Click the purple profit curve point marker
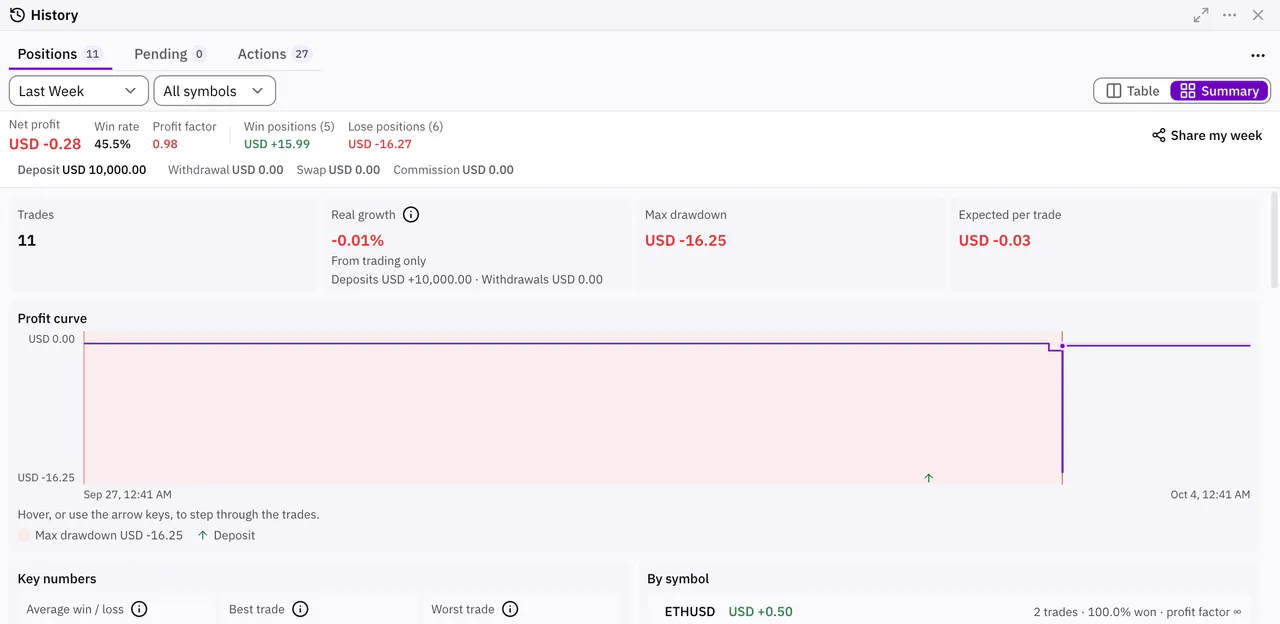Screen dimensions: 1280x624 (x=1062, y=346)
